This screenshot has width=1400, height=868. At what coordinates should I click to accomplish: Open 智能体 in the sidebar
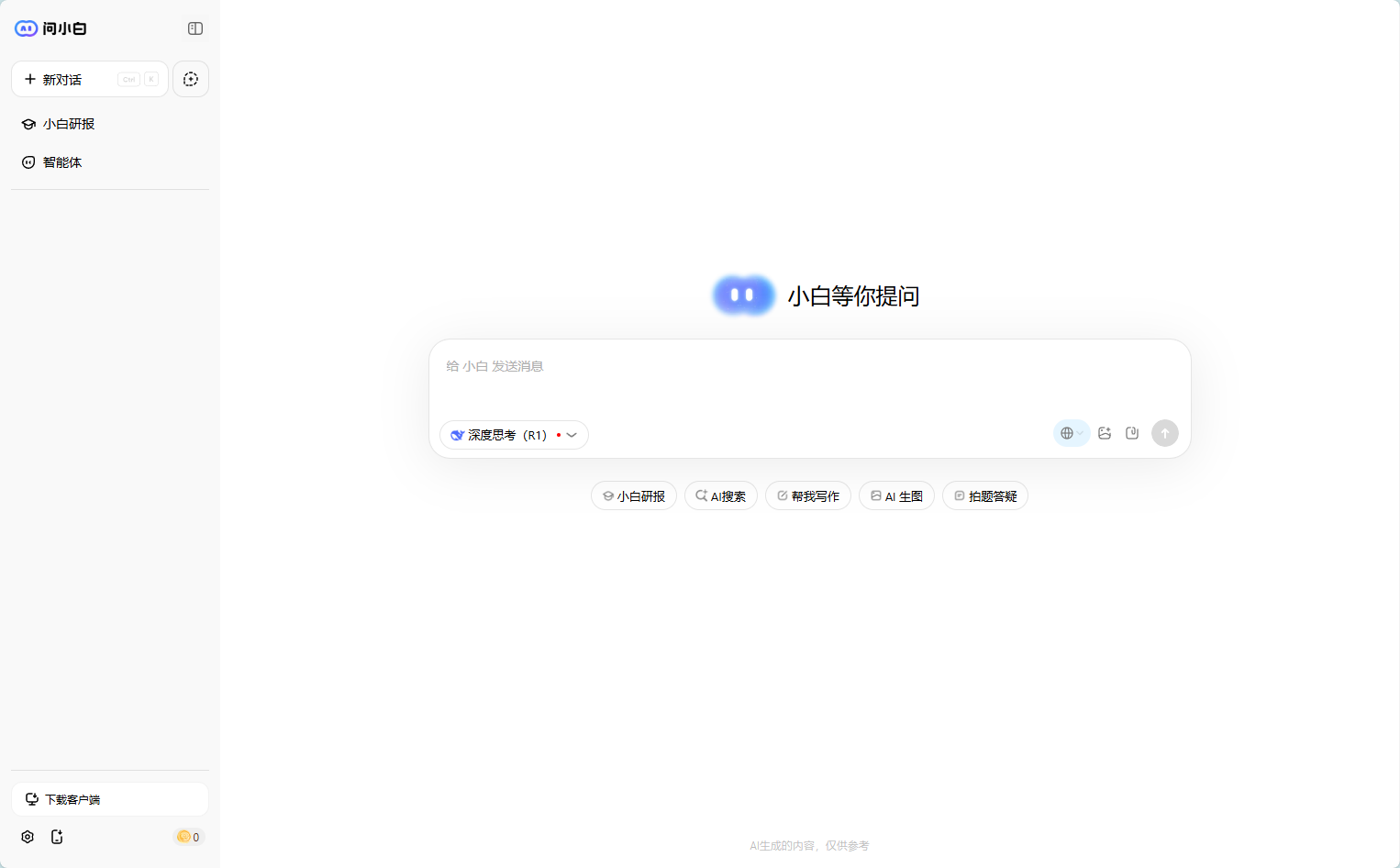coord(62,162)
